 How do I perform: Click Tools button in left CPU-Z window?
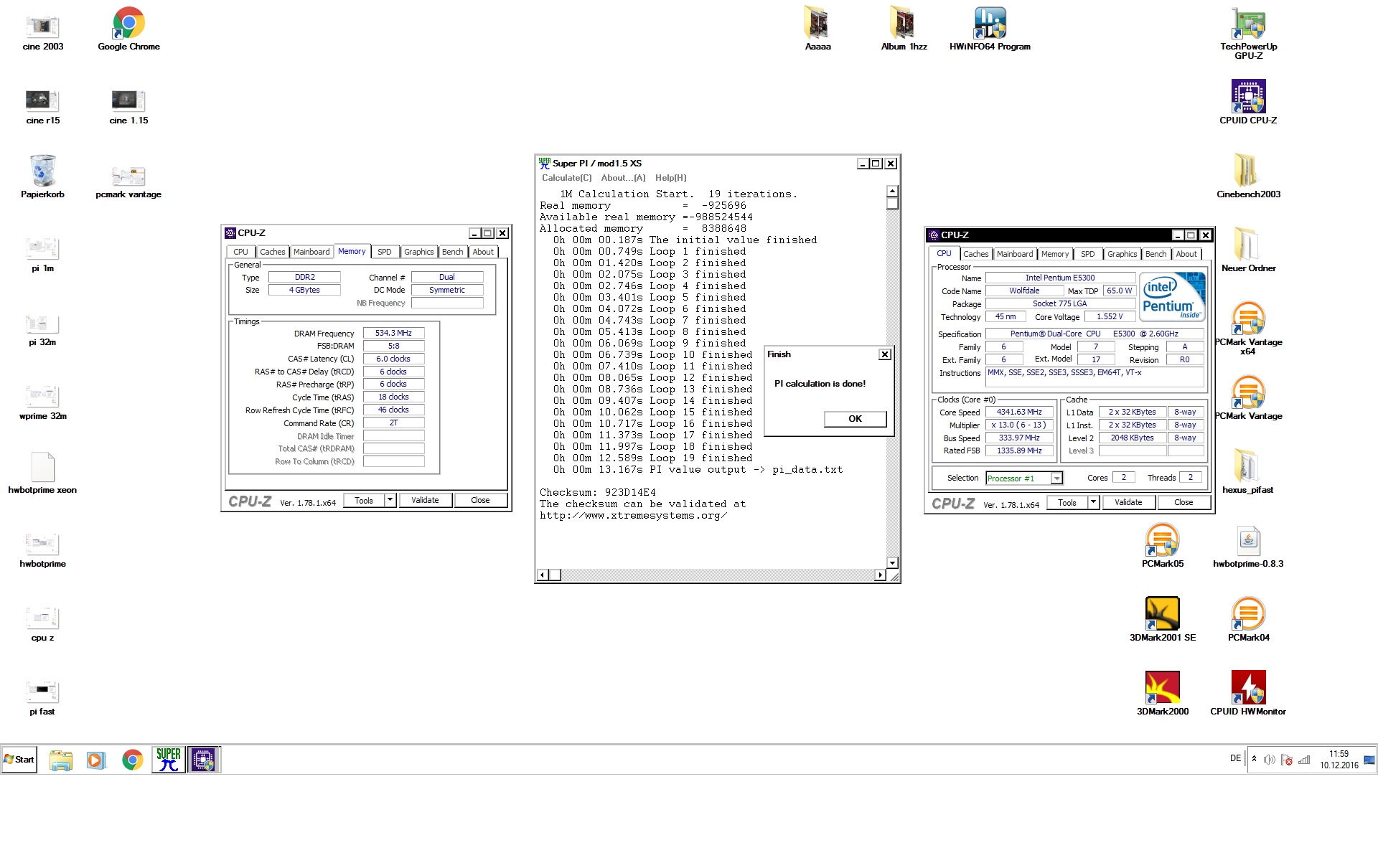coord(364,500)
